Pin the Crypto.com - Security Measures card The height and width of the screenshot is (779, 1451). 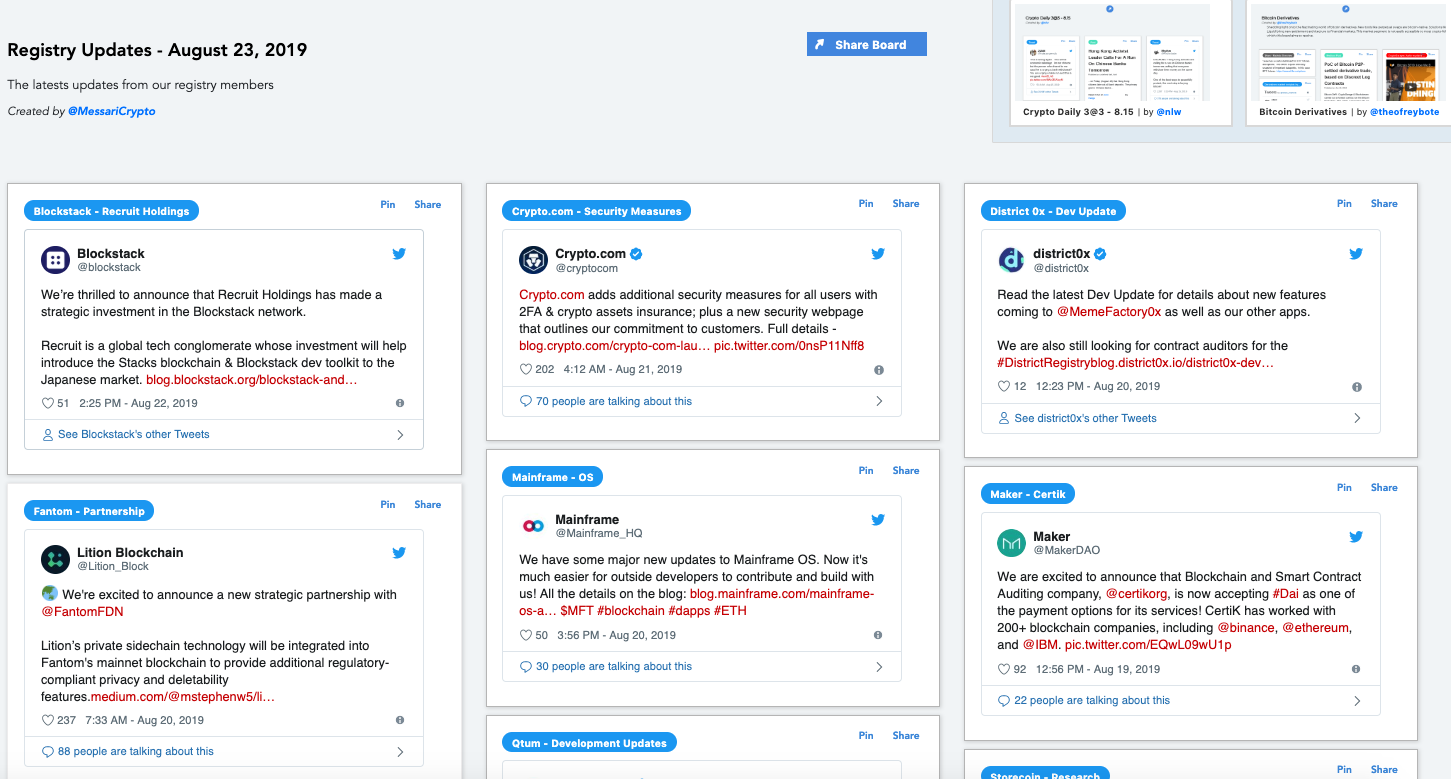click(x=866, y=203)
